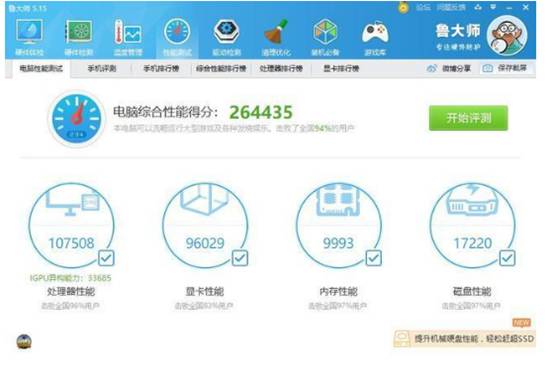
Task: Toggle the disk performance checkbox
Action: [x=507, y=258]
